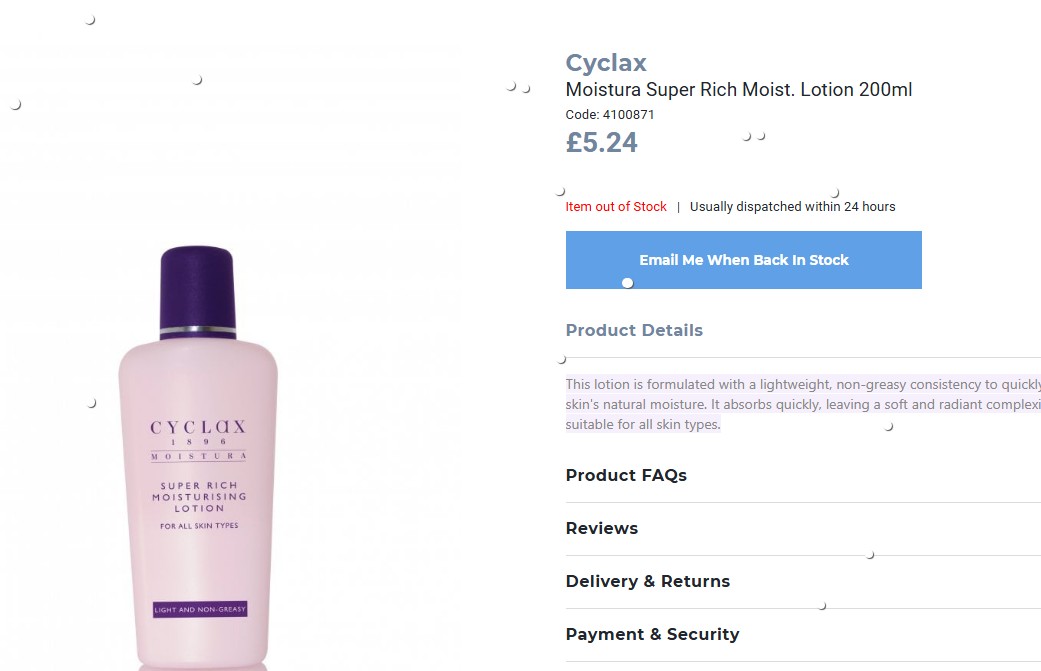Click the MOISTURA text on the bottle
1041x671 pixels.
198,456
